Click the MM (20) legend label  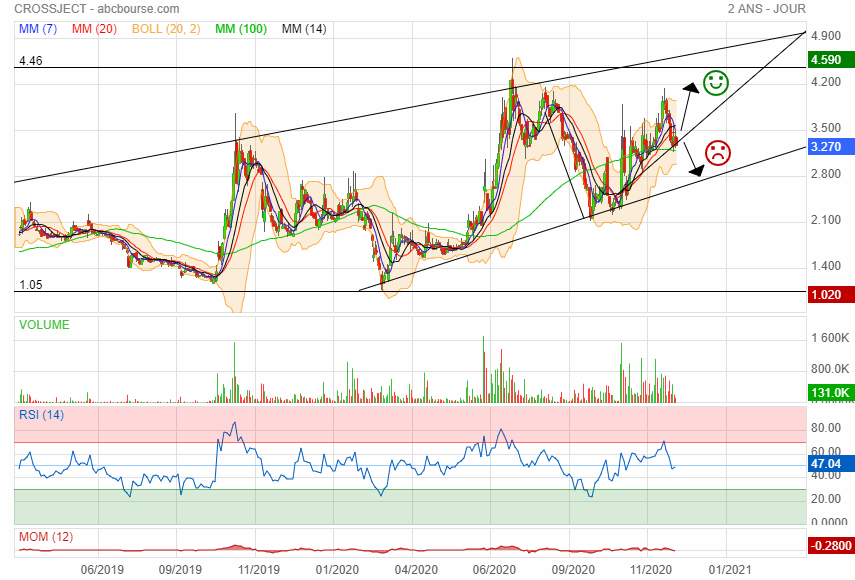tap(94, 29)
